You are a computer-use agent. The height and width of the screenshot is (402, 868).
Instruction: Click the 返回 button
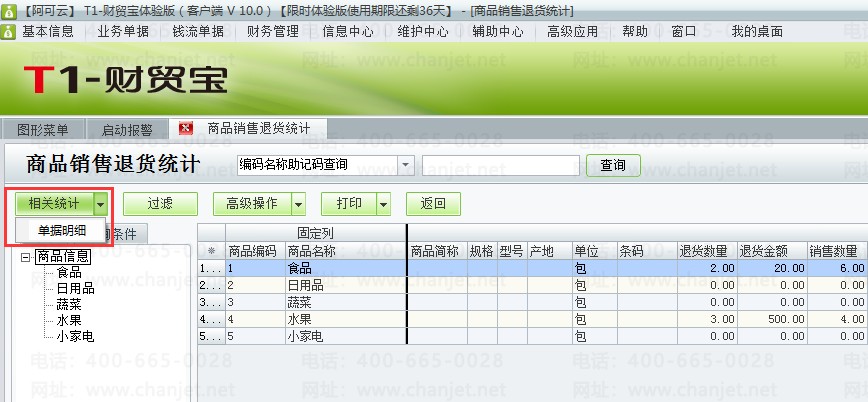pos(433,204)
